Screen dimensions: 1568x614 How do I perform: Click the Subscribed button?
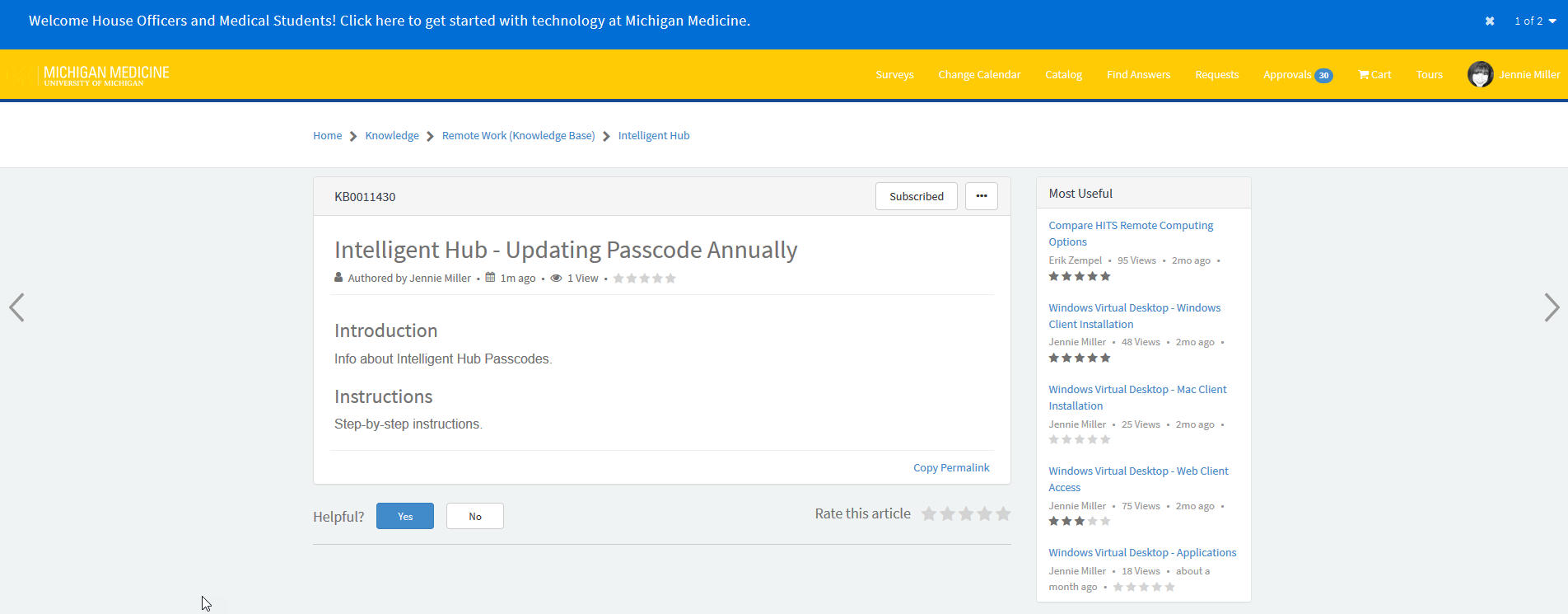(x=916, y=196)
